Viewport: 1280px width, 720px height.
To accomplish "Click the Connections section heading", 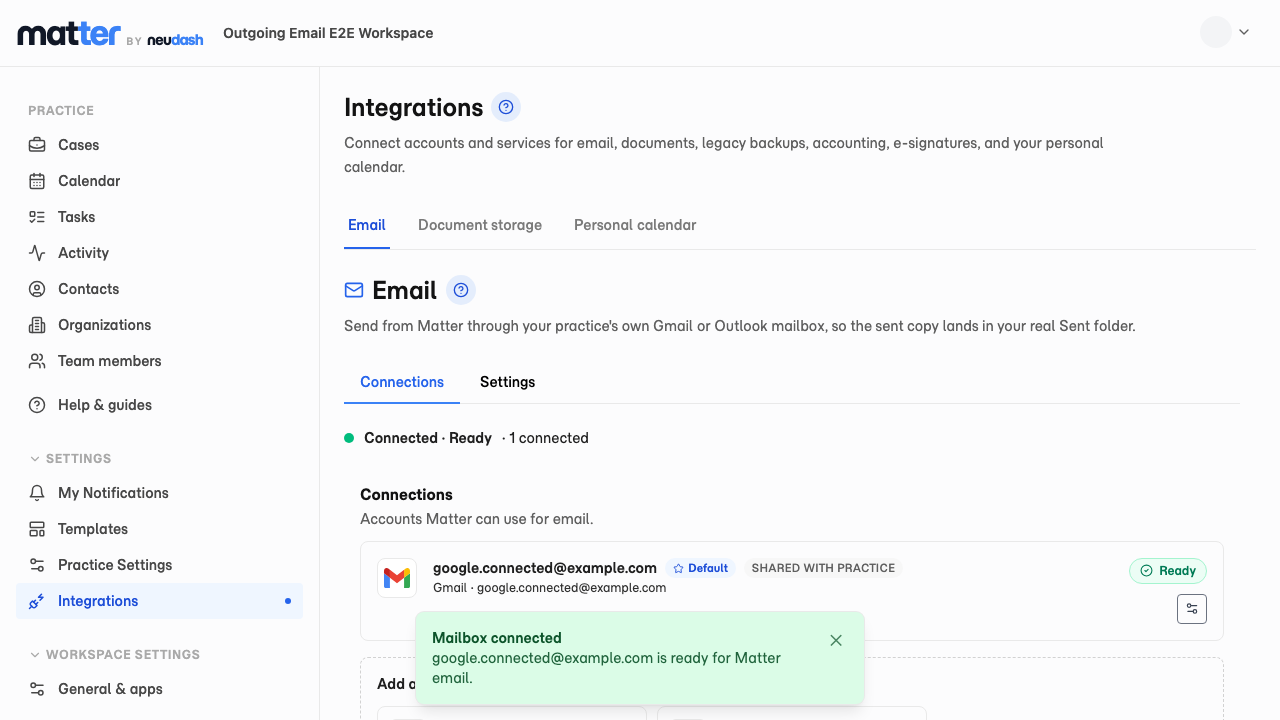I will (x=406, y=495).
